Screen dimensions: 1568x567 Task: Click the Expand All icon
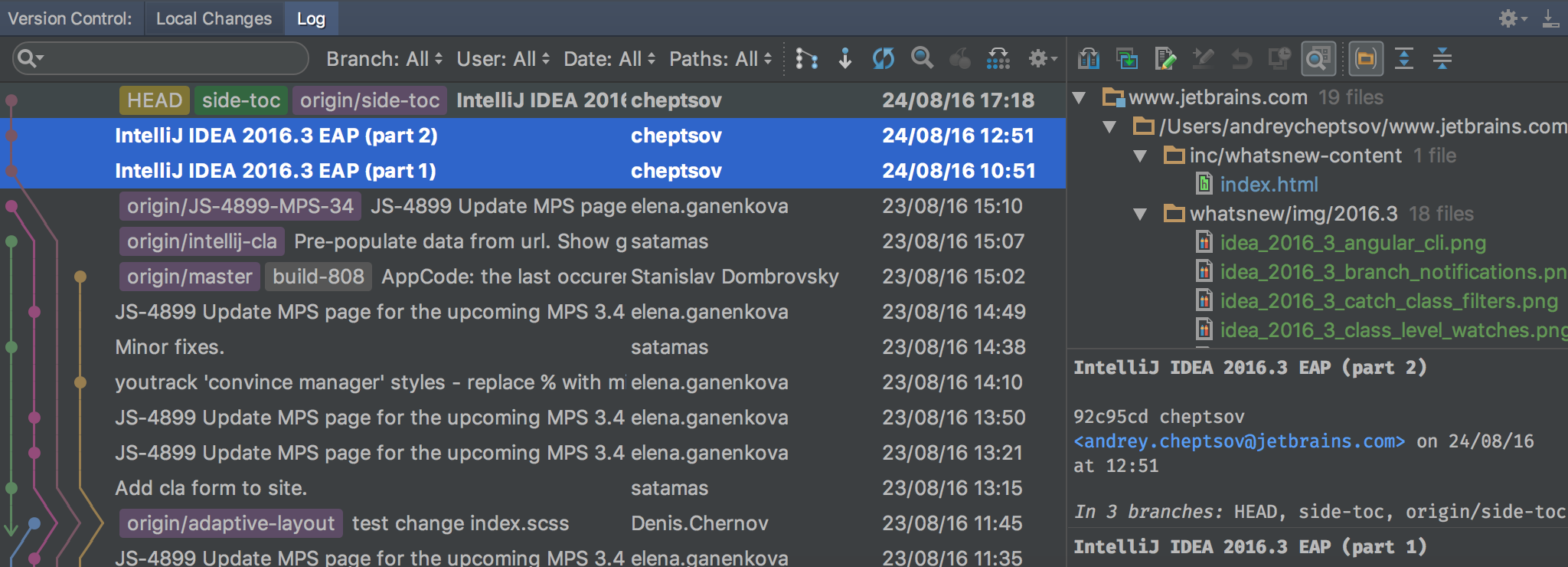point(1404,59)
